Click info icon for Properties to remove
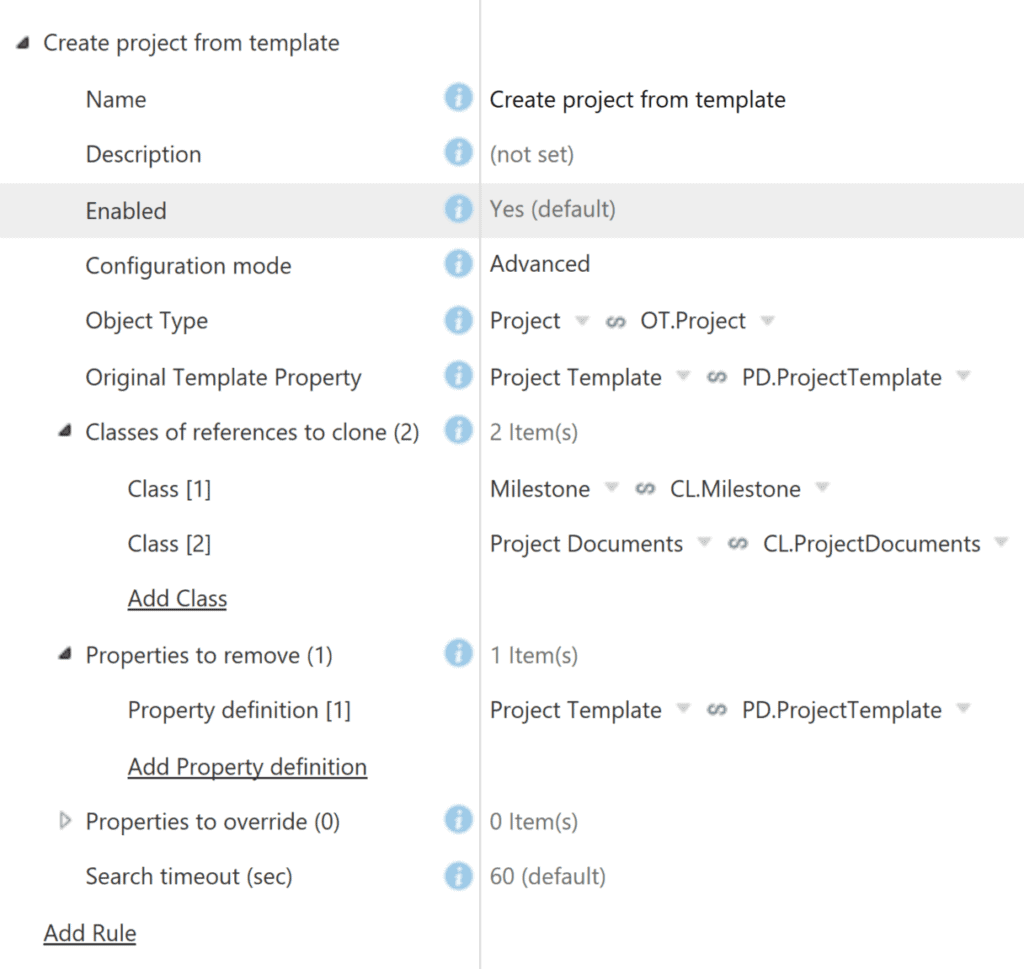Screen dimensions: 1024x969 tap(458, 653)
